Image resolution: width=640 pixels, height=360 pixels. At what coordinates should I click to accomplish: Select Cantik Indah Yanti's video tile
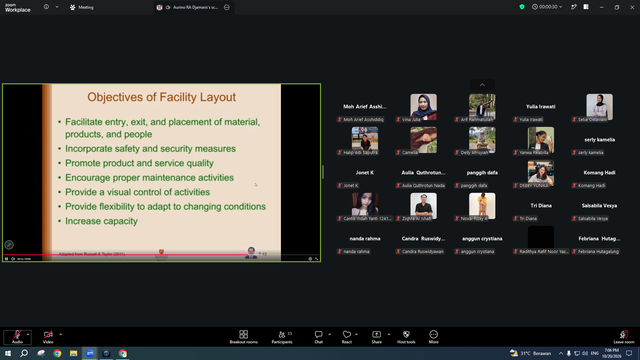coord(364,206)
